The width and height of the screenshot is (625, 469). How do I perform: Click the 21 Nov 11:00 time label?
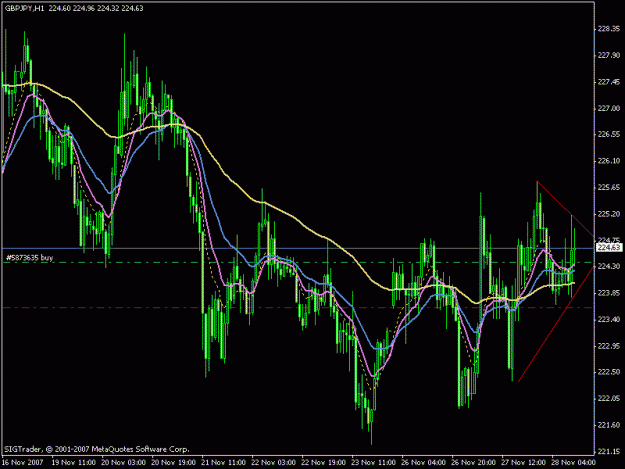pos(223,463)
